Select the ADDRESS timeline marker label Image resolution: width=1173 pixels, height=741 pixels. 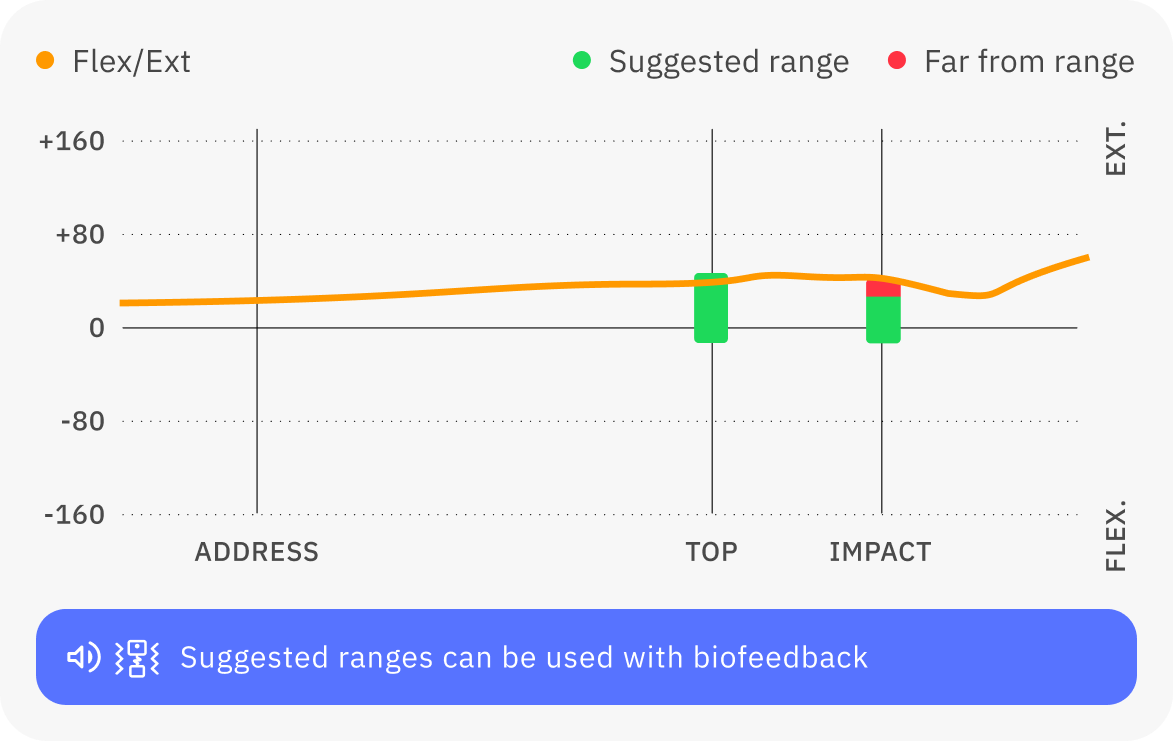pos(256,552)
